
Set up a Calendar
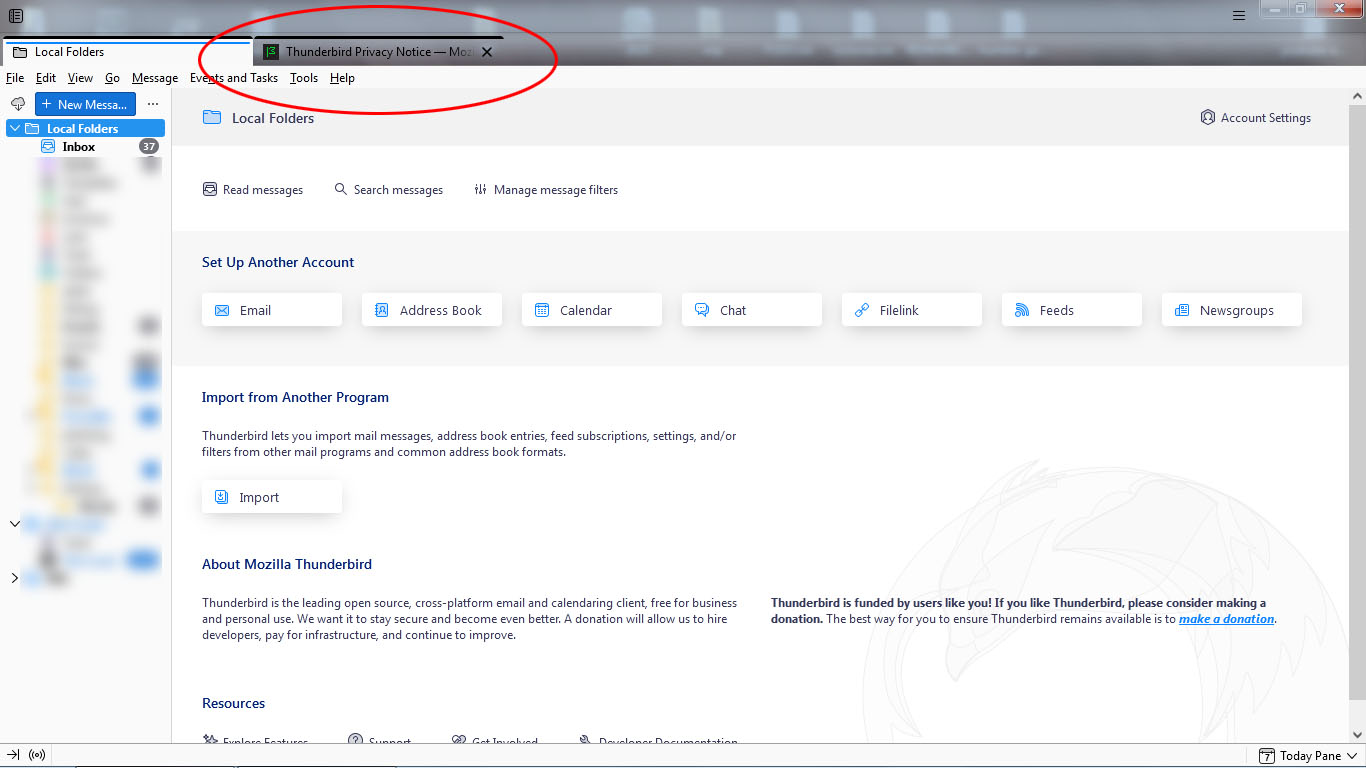592,310
